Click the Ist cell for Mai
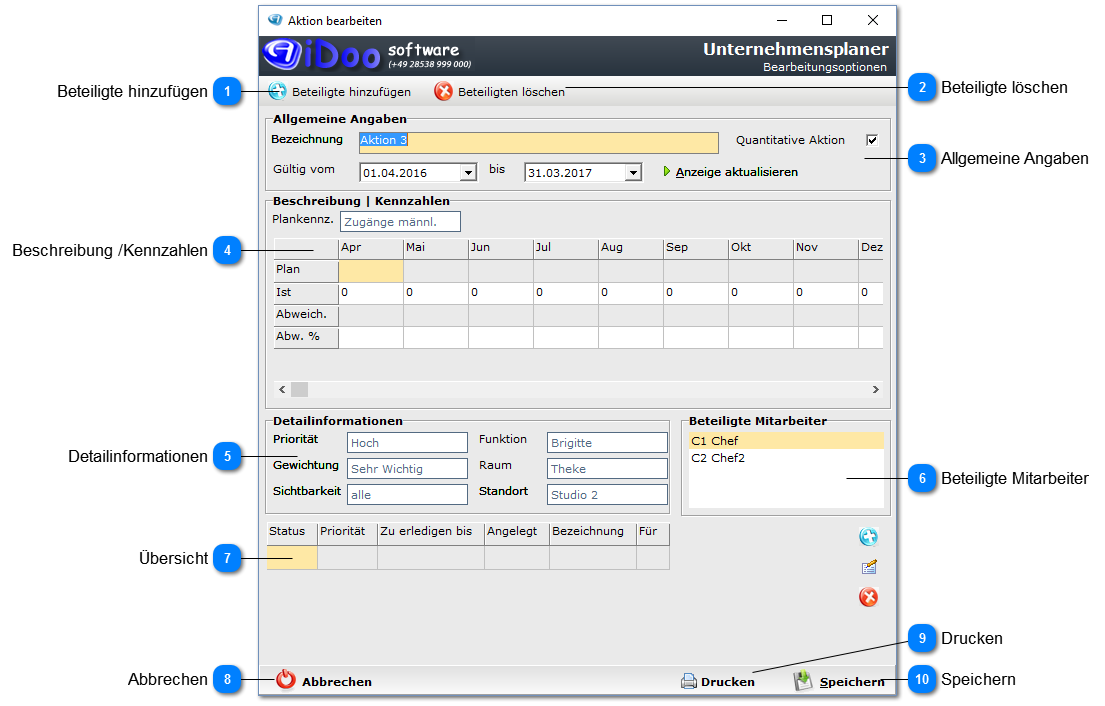Image resolution: width=1105 pixels, height=706 pixels. pyautogui.click(x=436, y=293)
